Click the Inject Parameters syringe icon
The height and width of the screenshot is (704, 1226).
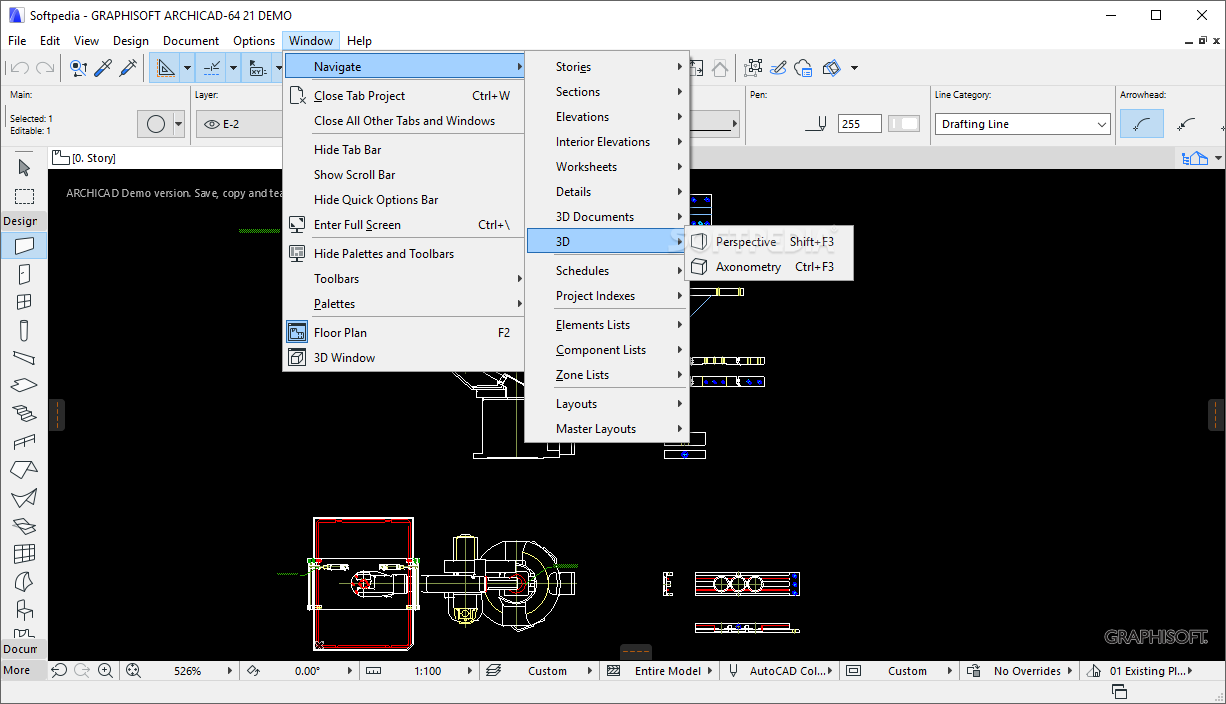[129, 68]
